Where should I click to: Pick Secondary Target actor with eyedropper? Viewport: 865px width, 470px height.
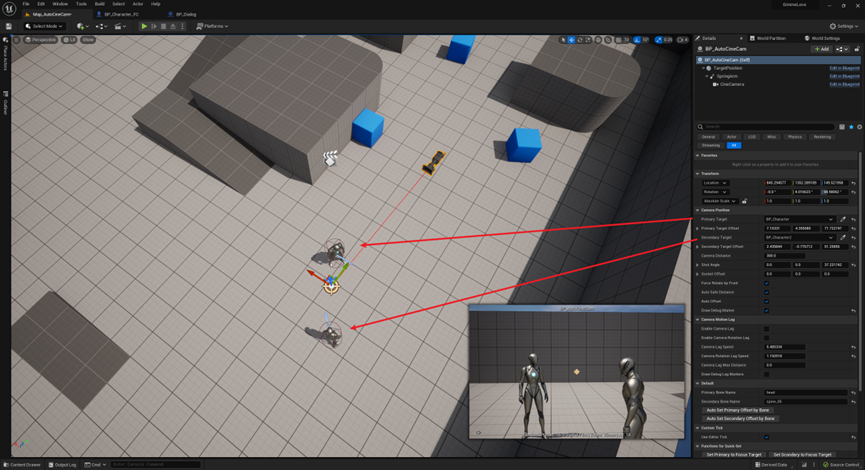click(x=843, y=237)
